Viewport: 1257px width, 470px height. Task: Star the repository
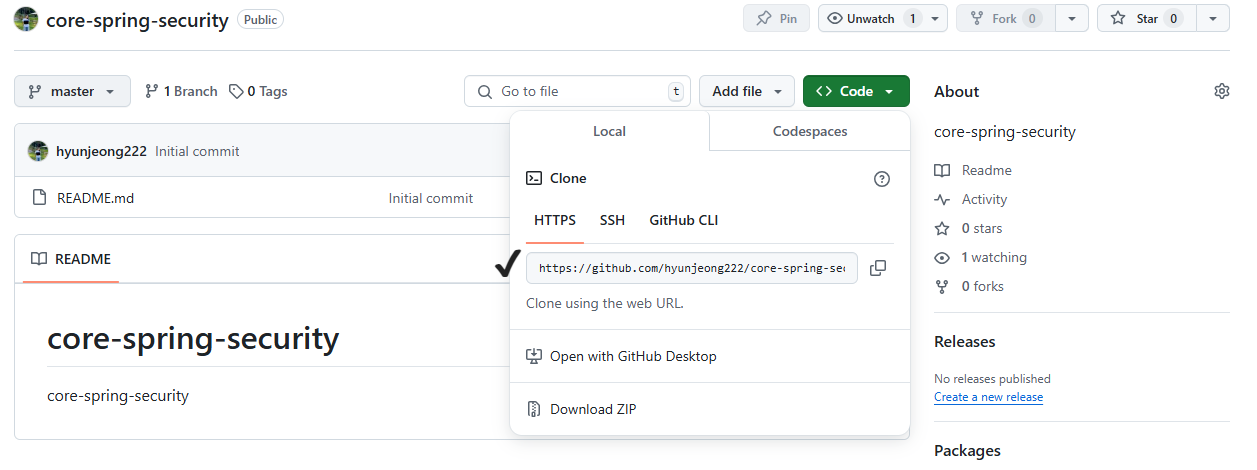(1145, 18)
